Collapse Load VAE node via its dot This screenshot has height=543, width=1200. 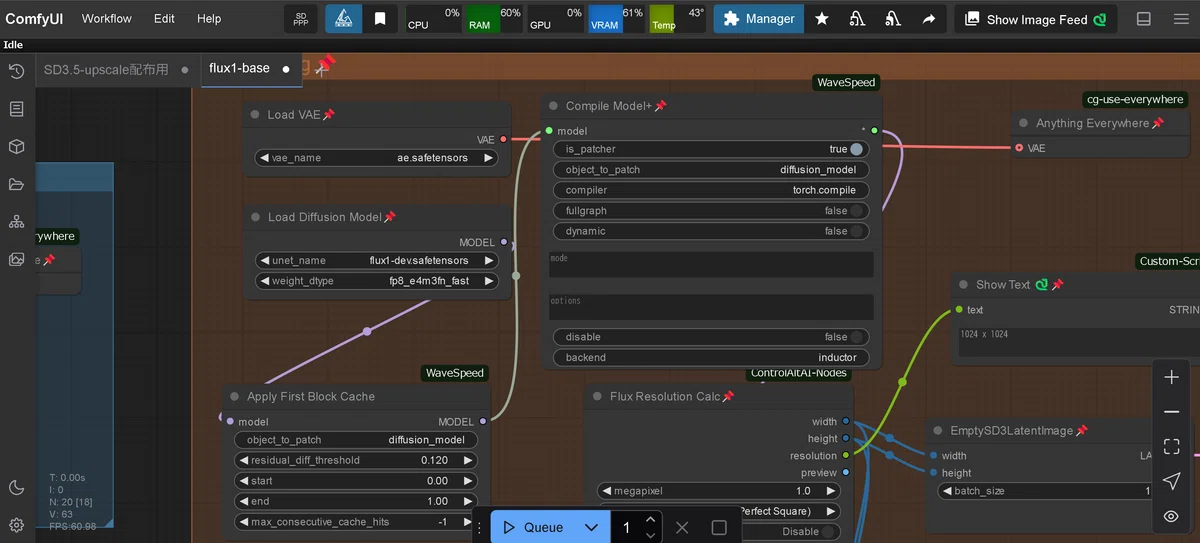click(255, 115)
